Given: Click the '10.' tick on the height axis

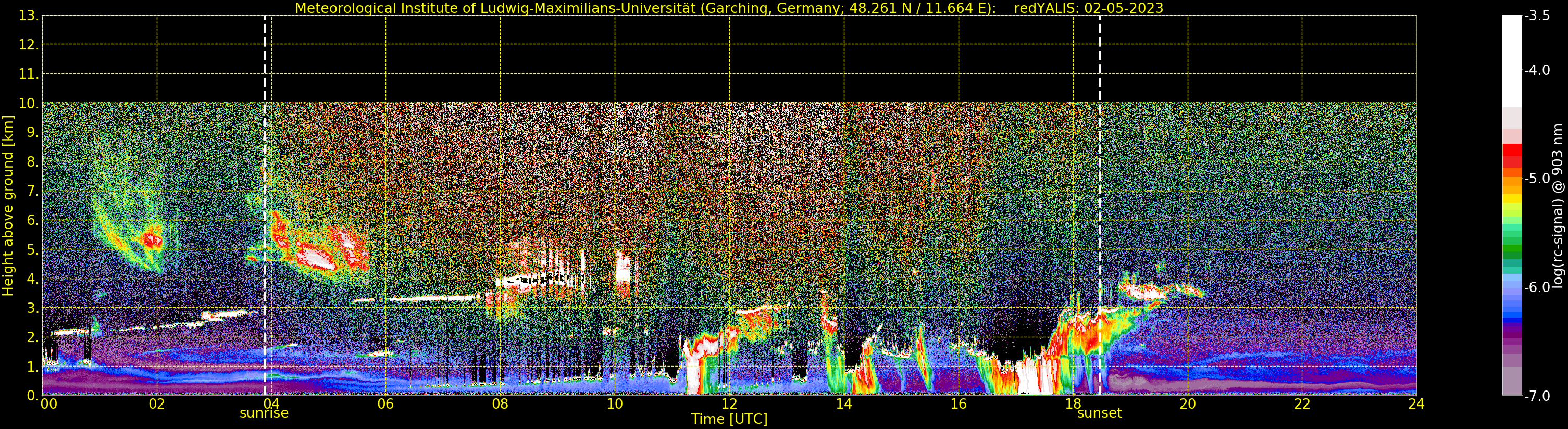Looking at the screenshot, I should pos(29,104).
